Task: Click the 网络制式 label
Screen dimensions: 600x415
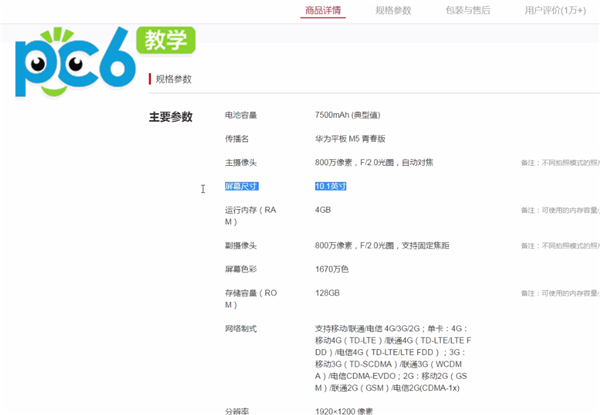Action: [x=241, y=329]
